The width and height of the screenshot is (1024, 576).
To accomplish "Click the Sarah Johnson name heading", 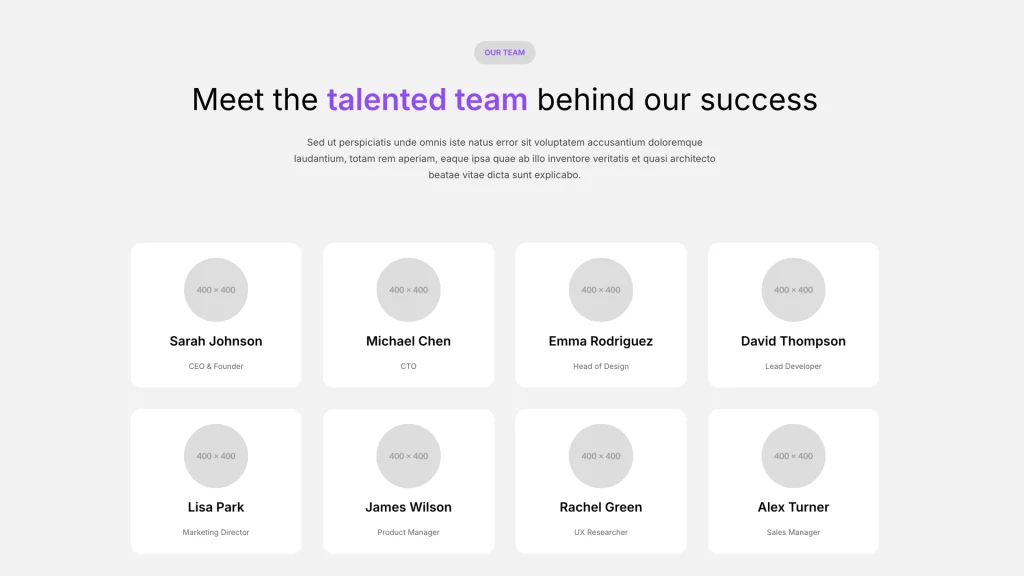I will pos(216,341).
